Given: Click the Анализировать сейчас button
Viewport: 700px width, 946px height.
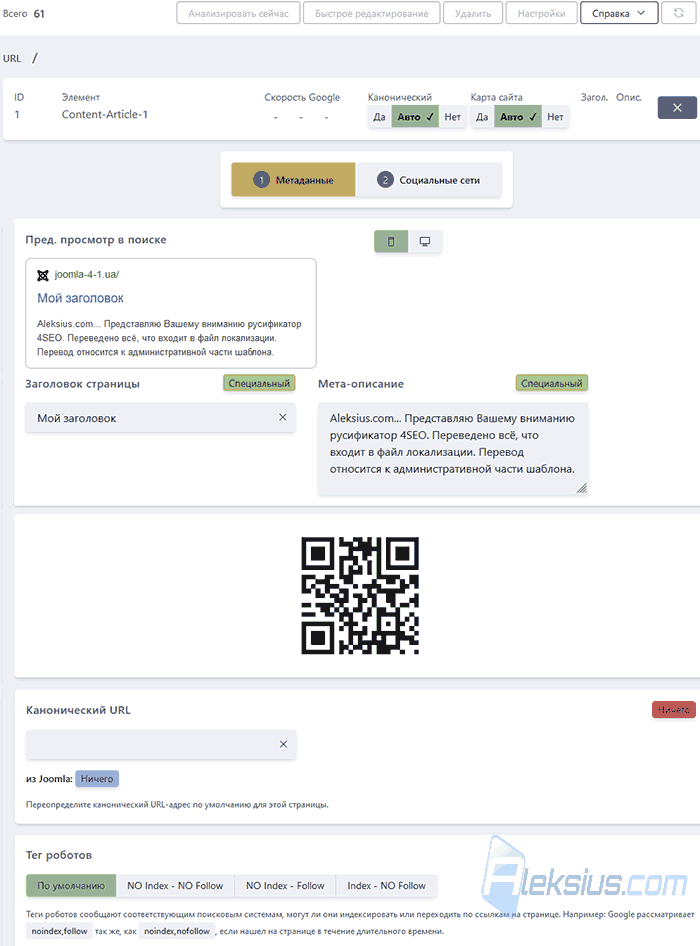Looking at the screenshot, I should pos(238,13).
